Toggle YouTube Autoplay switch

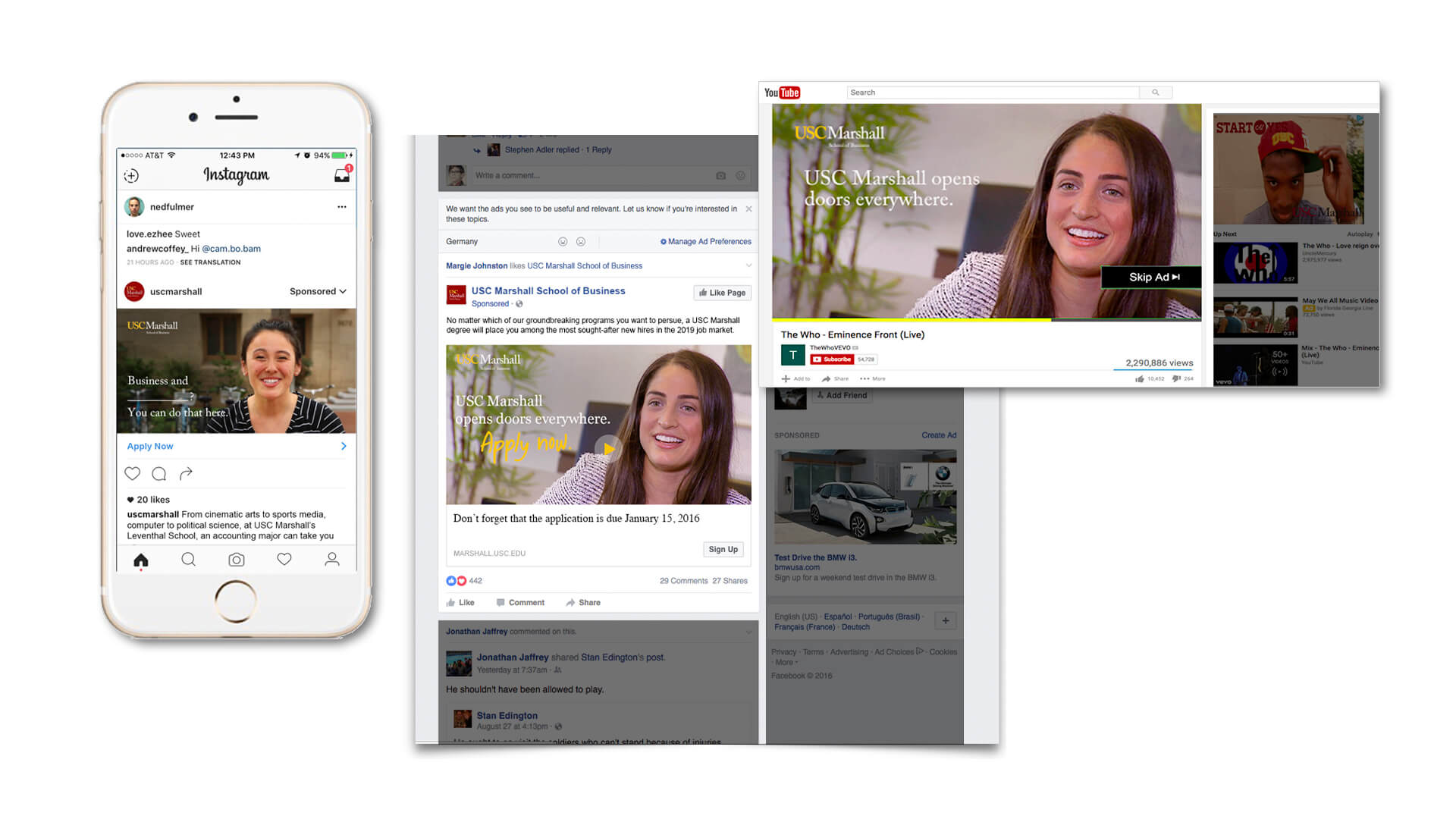point(1377,234)
